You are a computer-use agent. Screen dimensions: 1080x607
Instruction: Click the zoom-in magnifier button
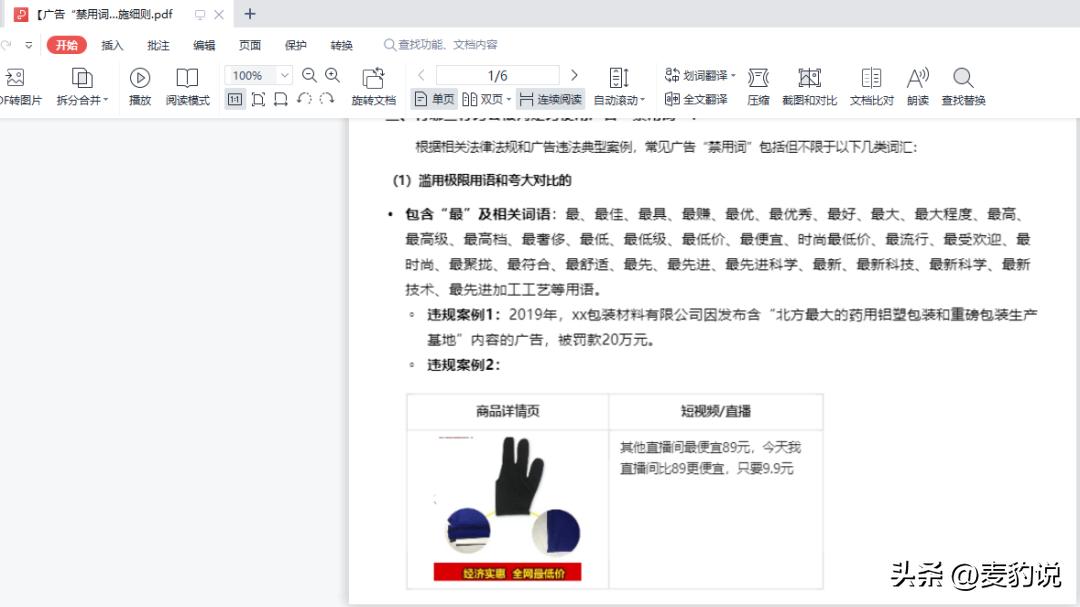[x=331, y=75]
